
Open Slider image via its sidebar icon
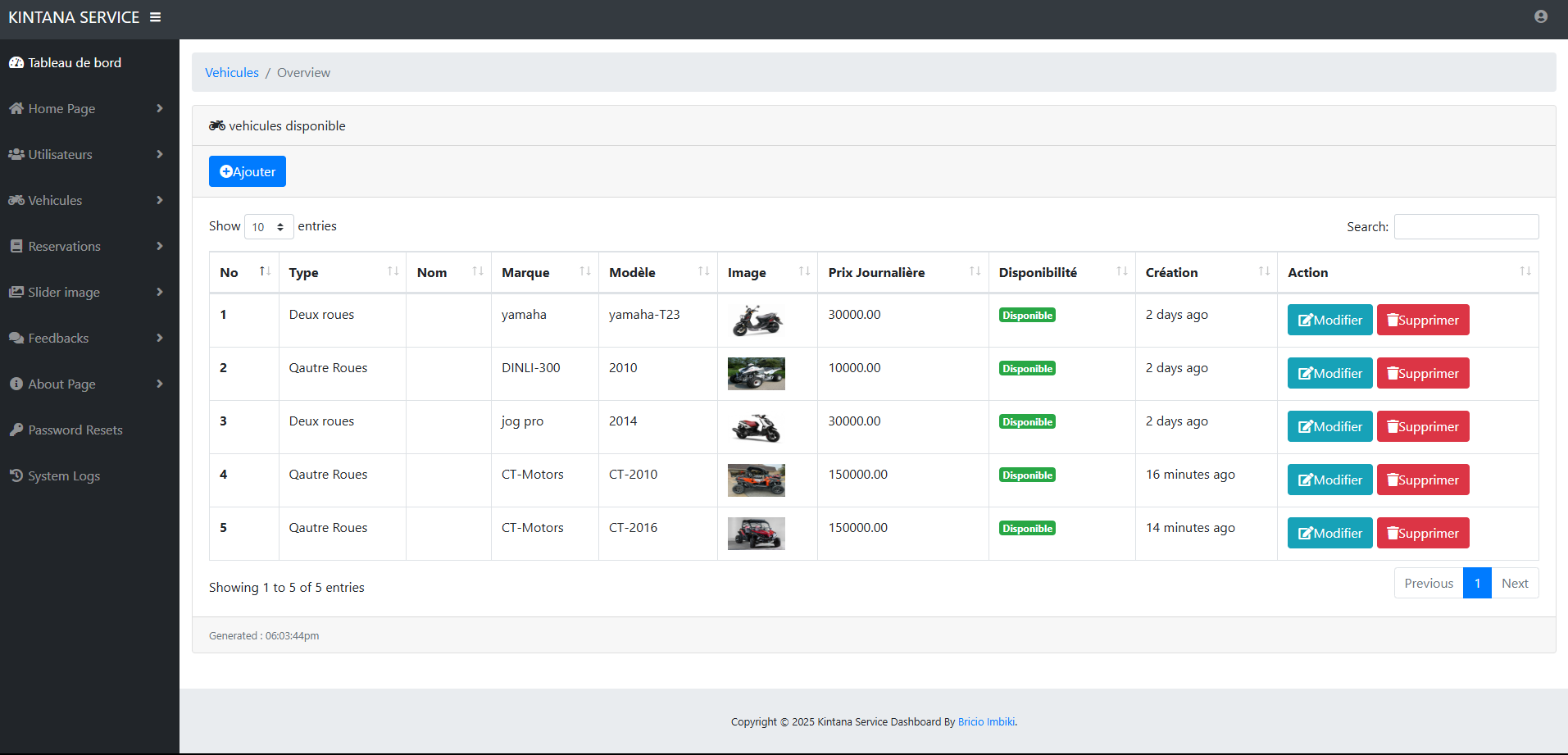[15, 292]
